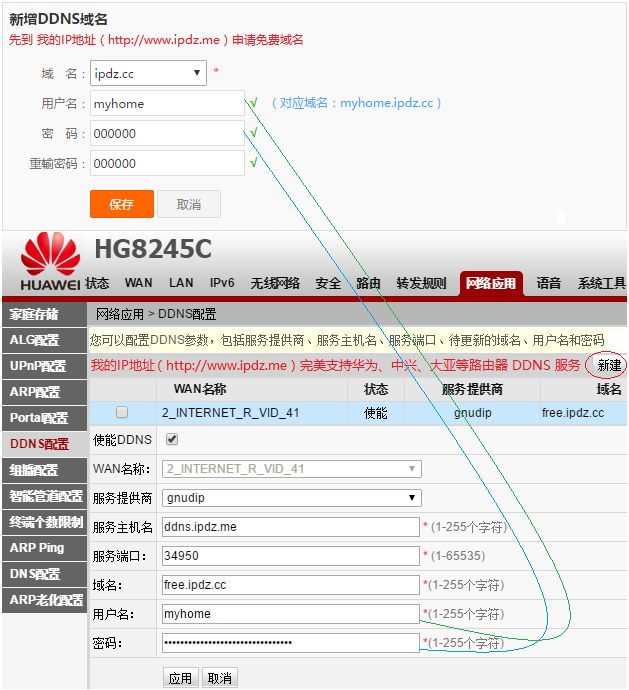Open ARP Ping in the sidebar
This screenshot has height=690, width=629.
coord(44,548)
